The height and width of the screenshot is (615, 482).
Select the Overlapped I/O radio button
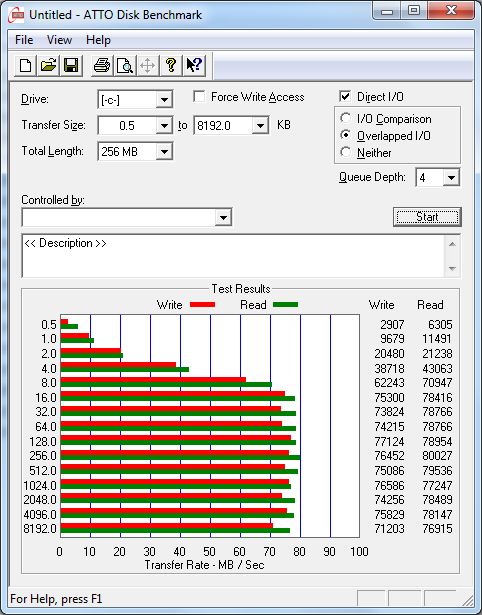[x=346, y=135]
